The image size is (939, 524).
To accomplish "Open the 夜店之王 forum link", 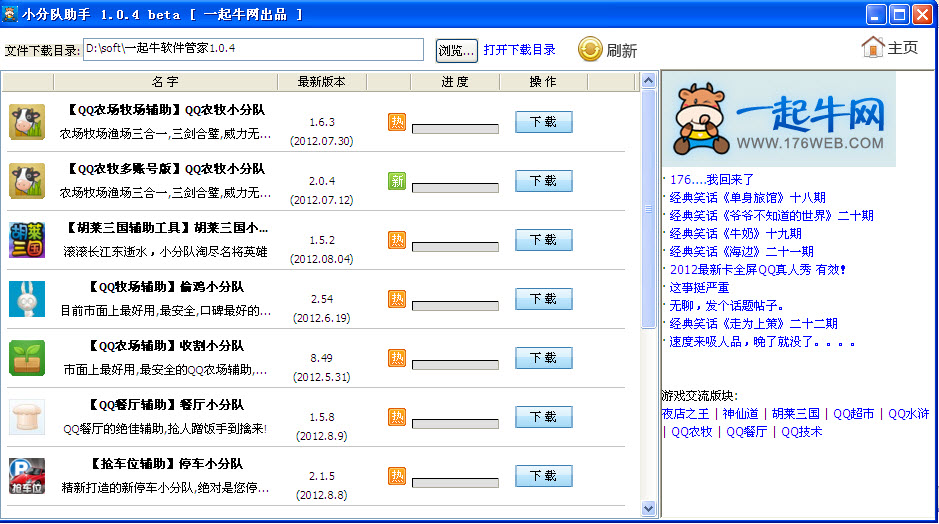I will 686,414.
